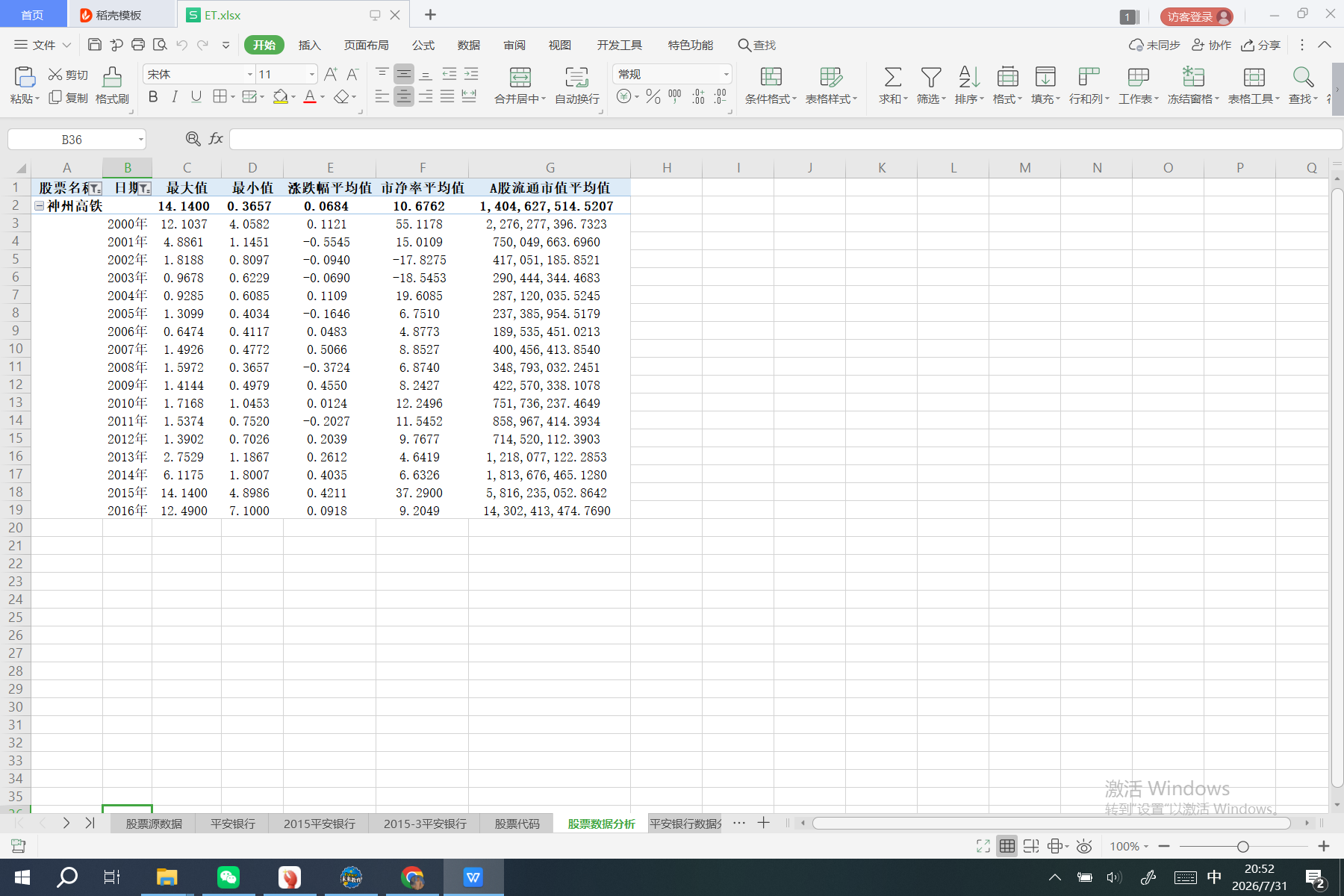Click the font color A icon
The image size is (1344, 896).
click(310, 96)
